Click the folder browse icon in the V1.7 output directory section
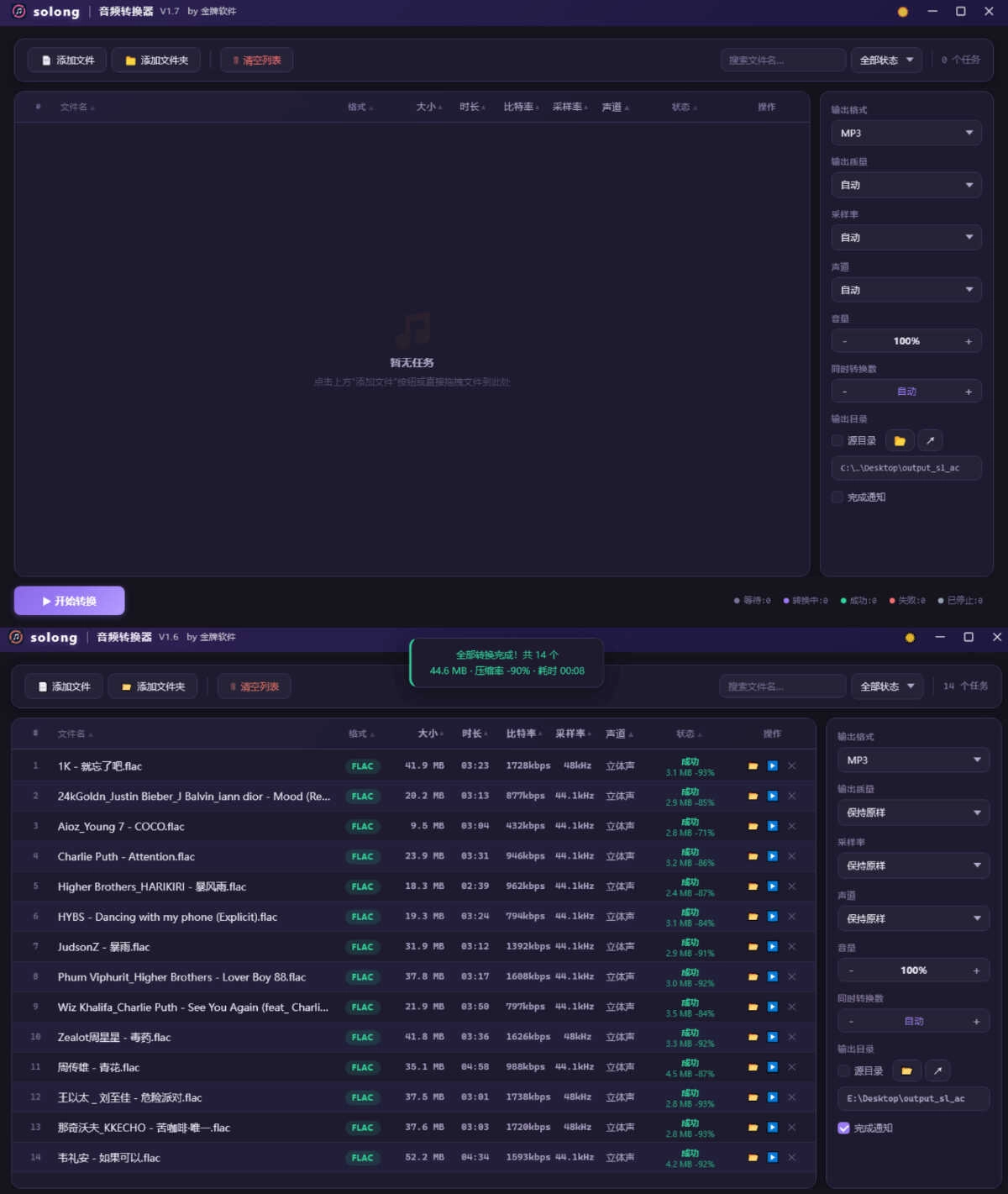The height and width of the screenshot is (1194, 1008). pos(900,440)
